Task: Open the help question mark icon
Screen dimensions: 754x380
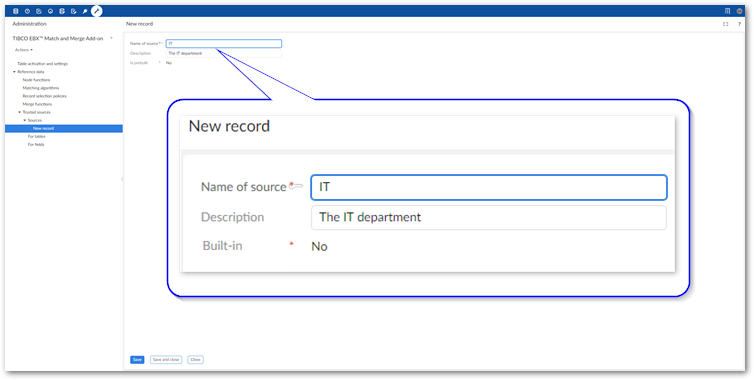Action: 739,24
